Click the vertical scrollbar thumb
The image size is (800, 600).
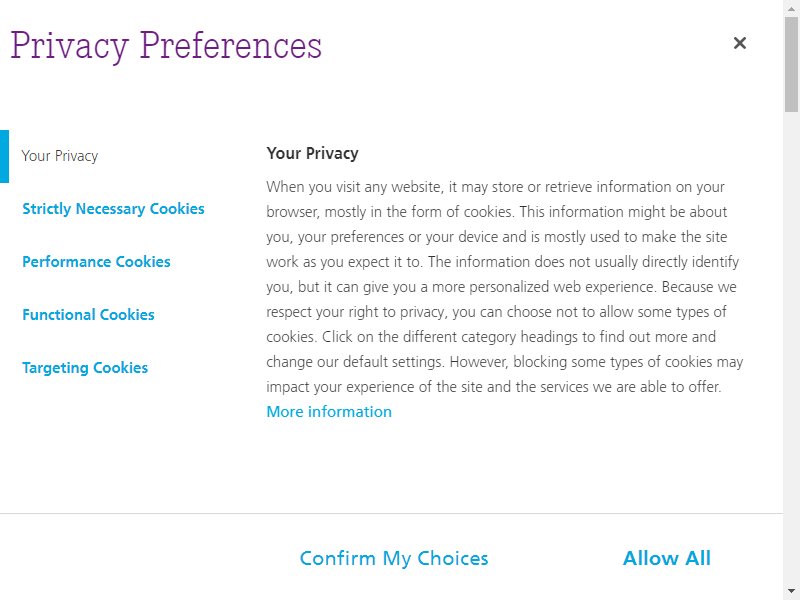pos(791,64)
